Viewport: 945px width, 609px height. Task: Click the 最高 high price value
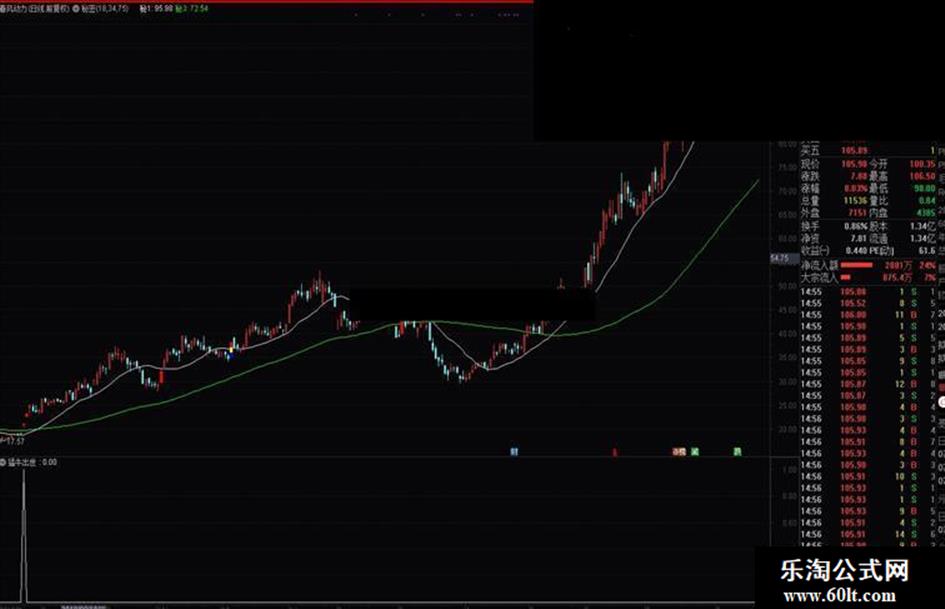(x=923, y=177)
